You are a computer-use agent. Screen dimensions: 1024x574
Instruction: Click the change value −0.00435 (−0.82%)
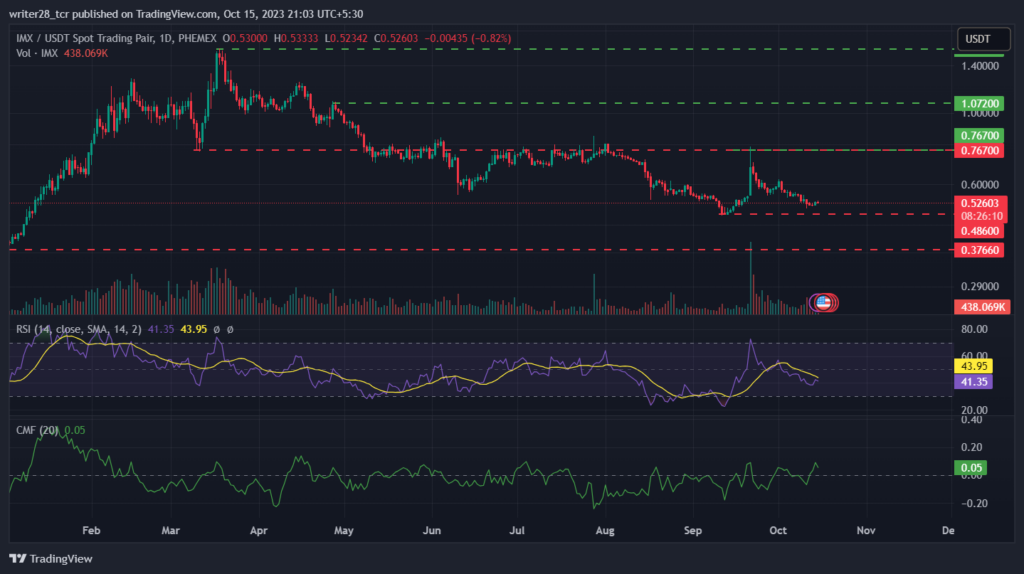point(468,39)
